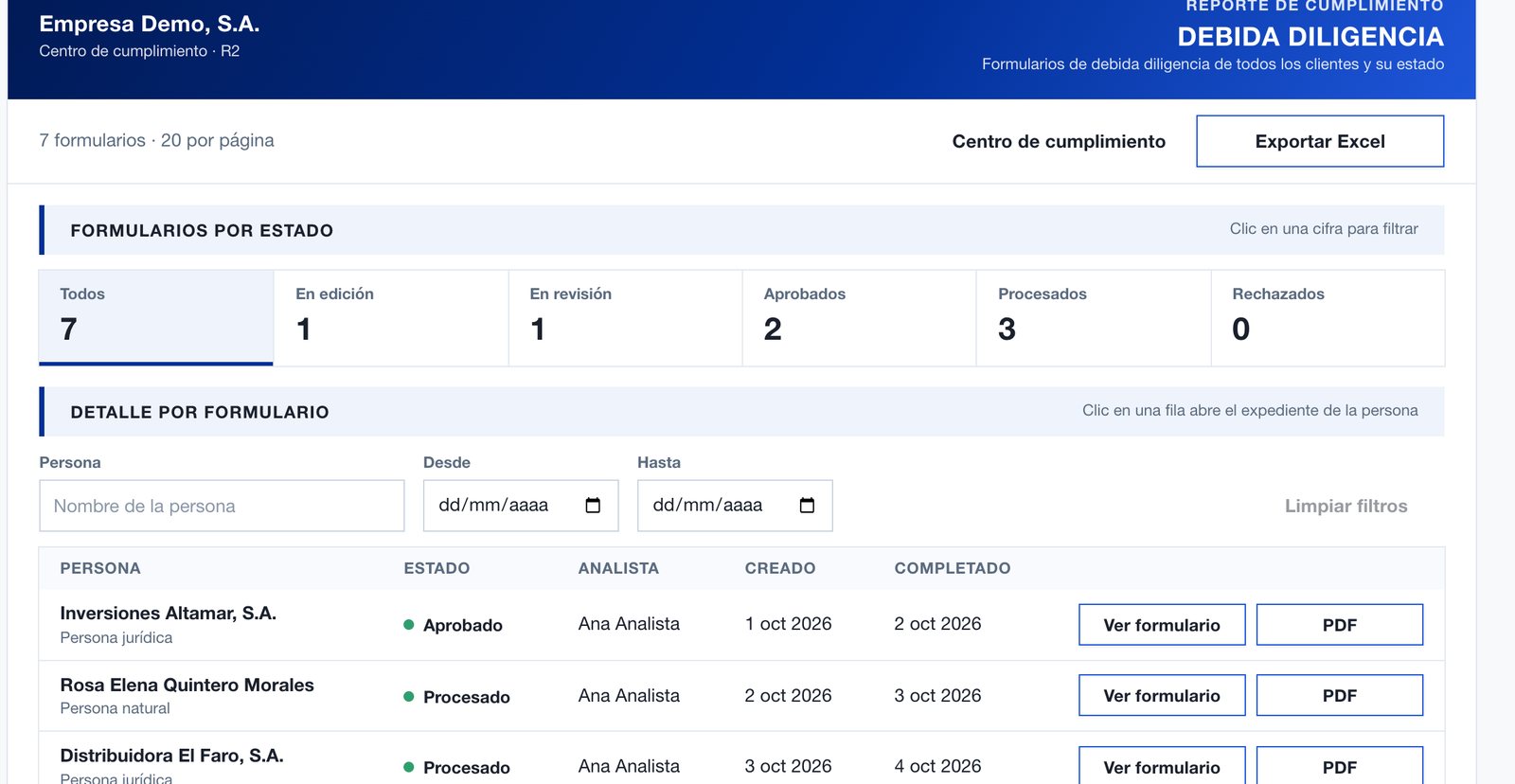Click the 'Empresa Demo, S.A.' header title

pos(150,24)
